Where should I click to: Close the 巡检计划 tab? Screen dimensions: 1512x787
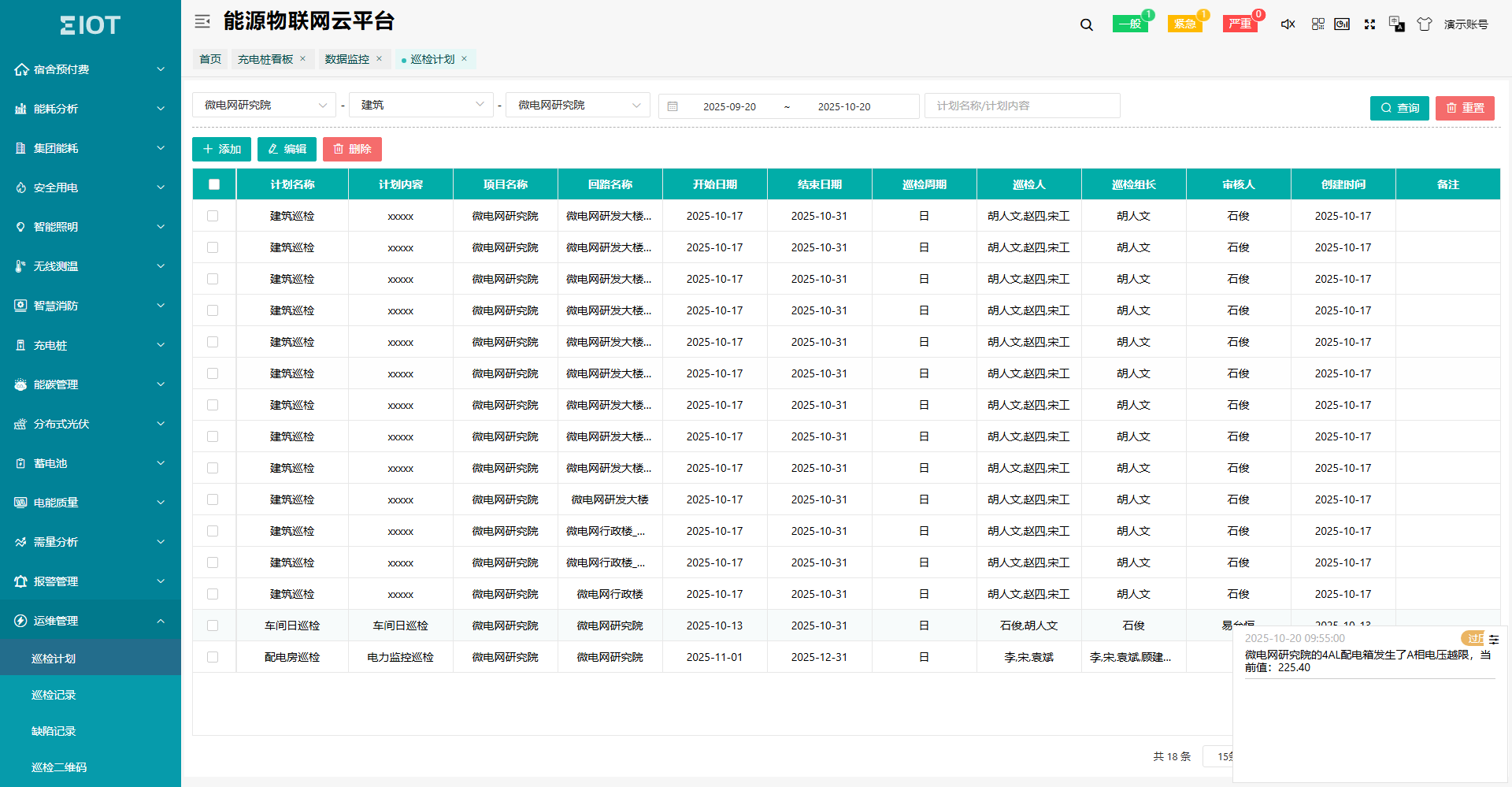tap(464, 58)
